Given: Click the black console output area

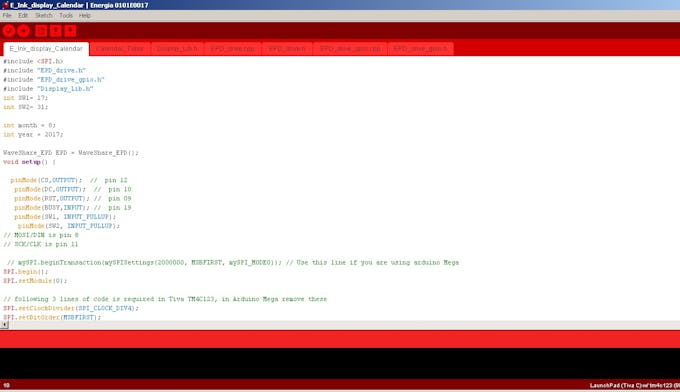Looking at the screenshot, I should [340, 363].
